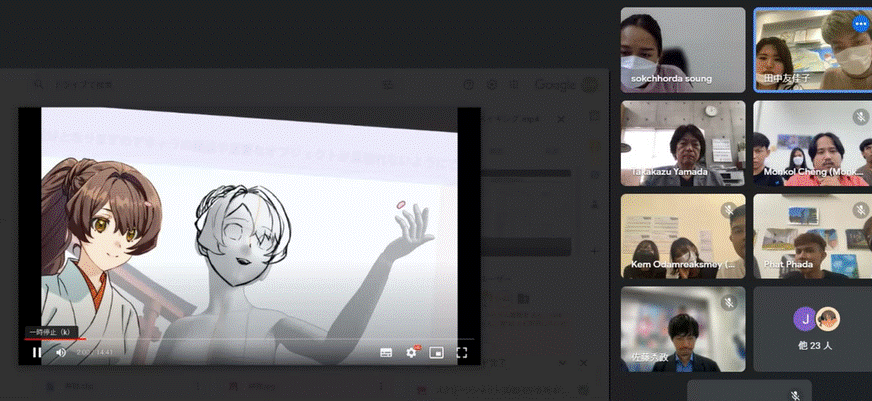
Task: Select the sokchhorda soung video tile
Action: tap(683, 49)
